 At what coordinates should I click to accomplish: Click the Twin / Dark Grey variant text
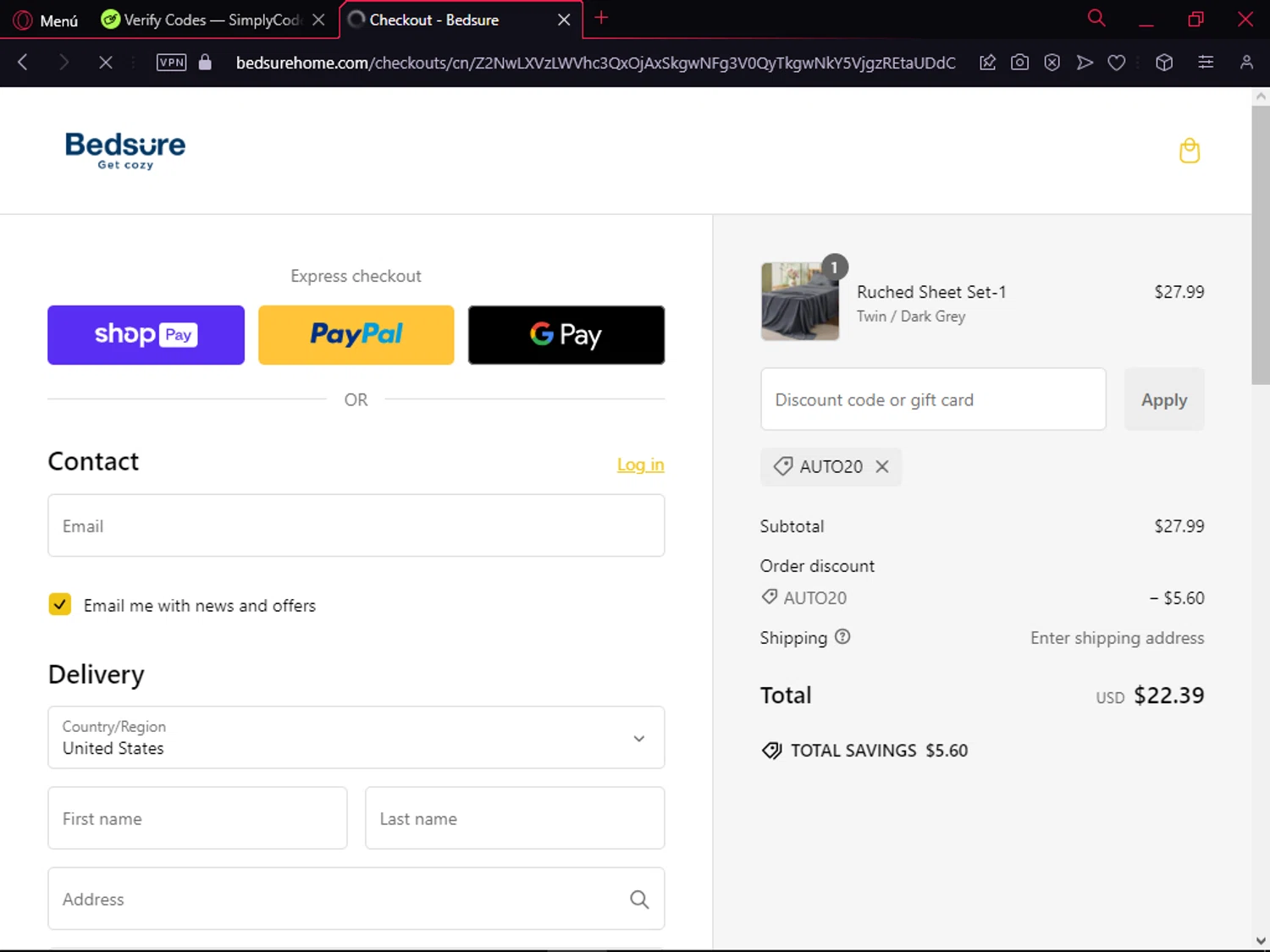tap(911, 316)
